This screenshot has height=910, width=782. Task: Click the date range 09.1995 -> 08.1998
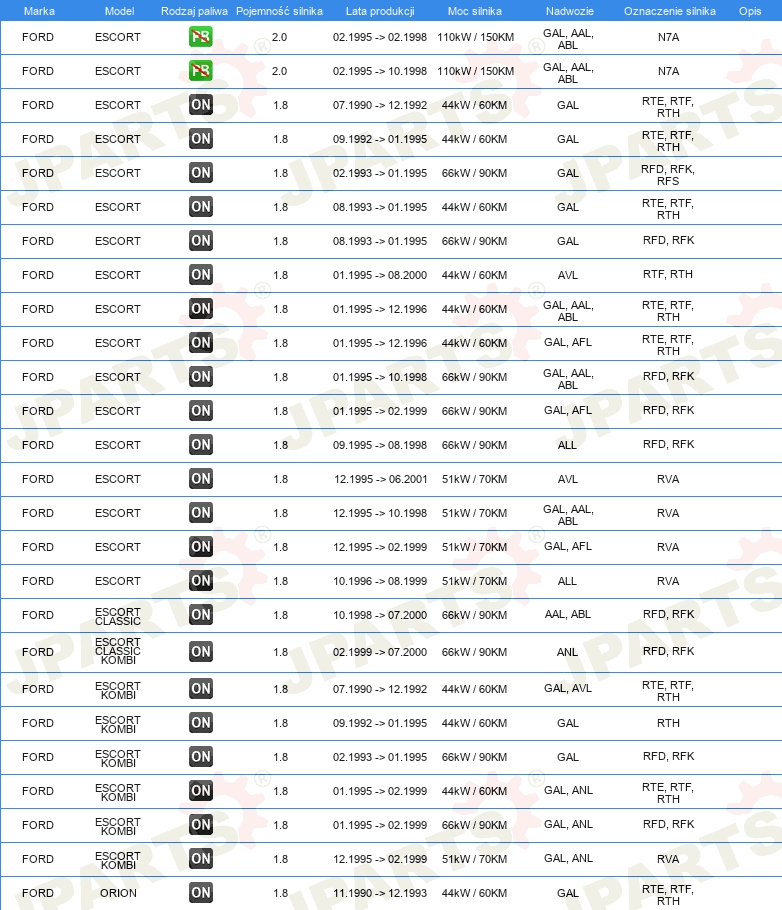point(380,445)
